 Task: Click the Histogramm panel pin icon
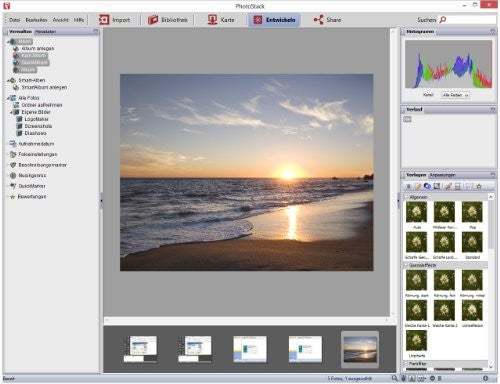click(493, 32)
